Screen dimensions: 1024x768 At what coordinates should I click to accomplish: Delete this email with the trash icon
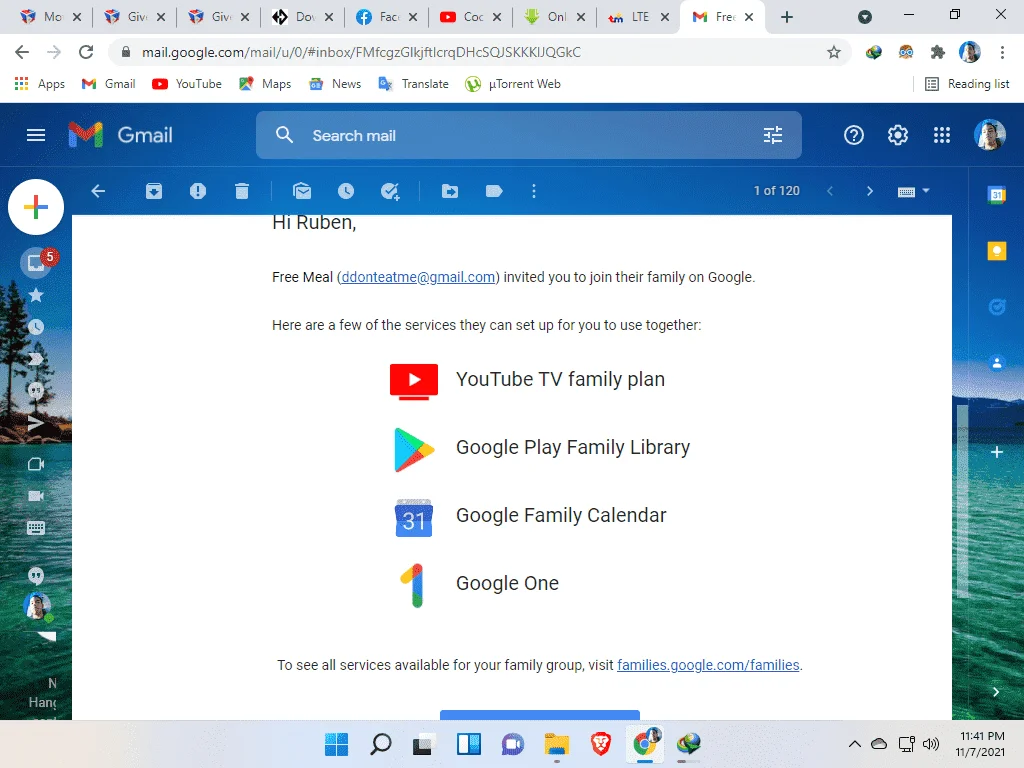click(242, 191)
